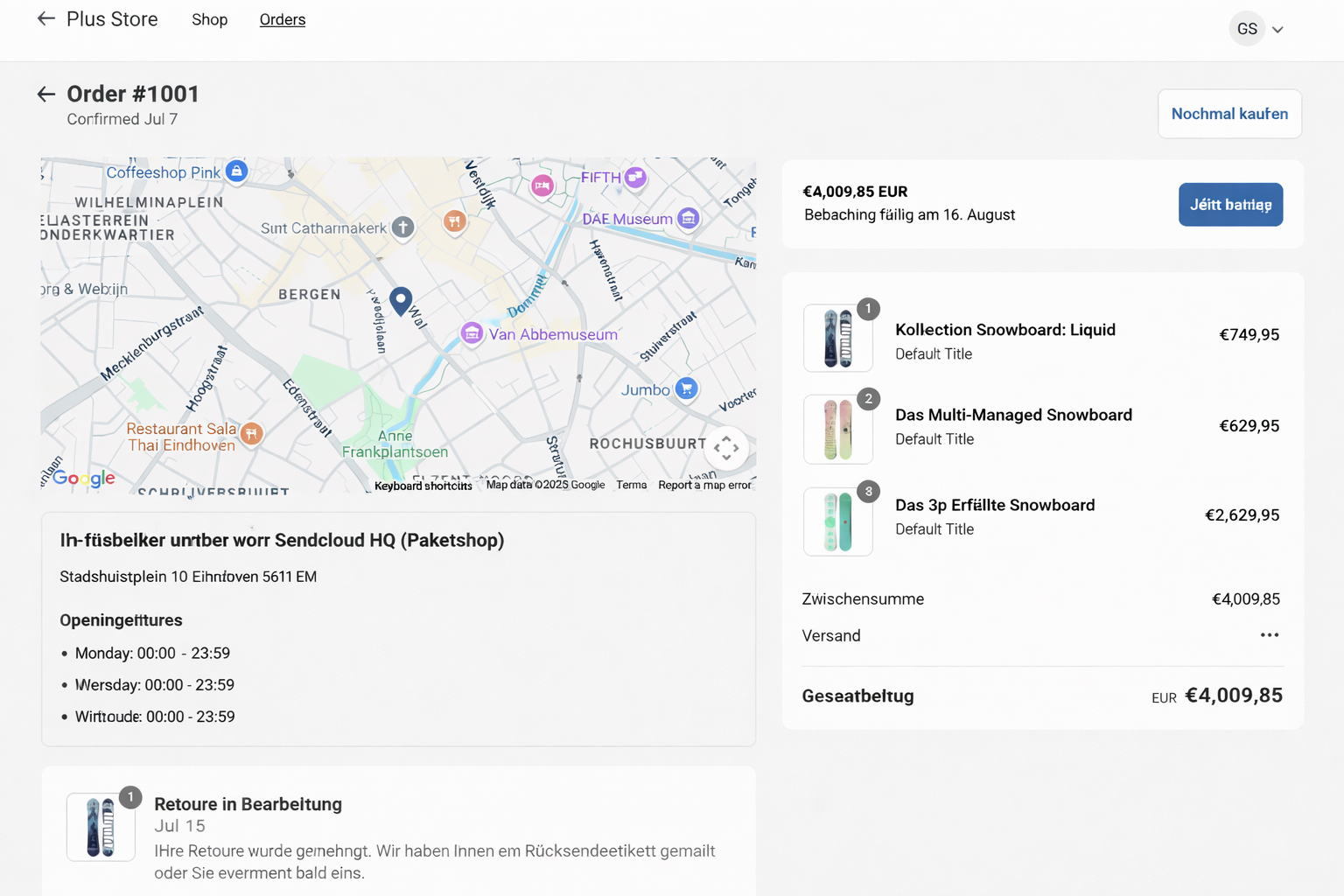Click Report a map error link
This screenshot has width=1344, height=896.
click(x=704, y=485)
